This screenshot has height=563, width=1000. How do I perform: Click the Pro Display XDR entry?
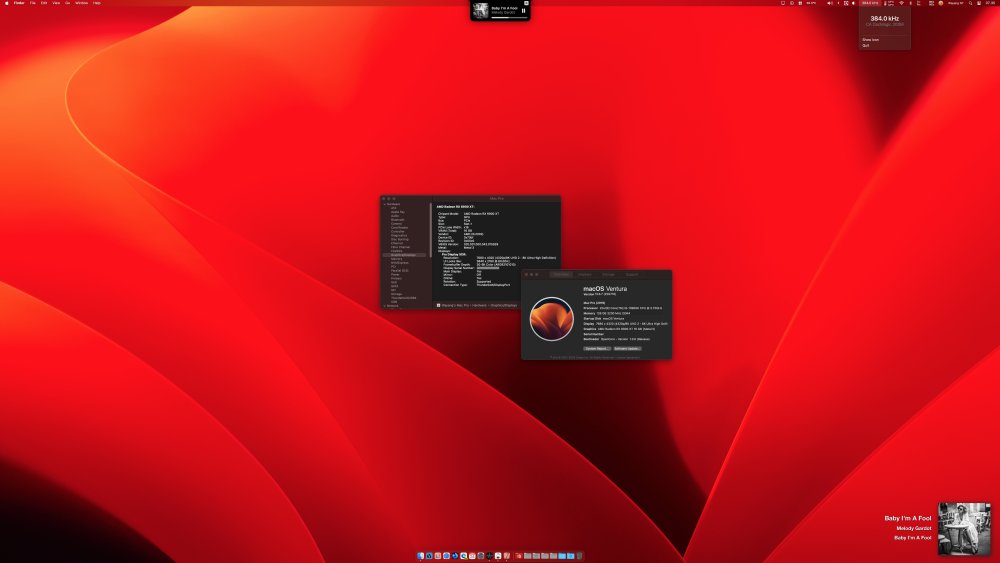point(453,254)
